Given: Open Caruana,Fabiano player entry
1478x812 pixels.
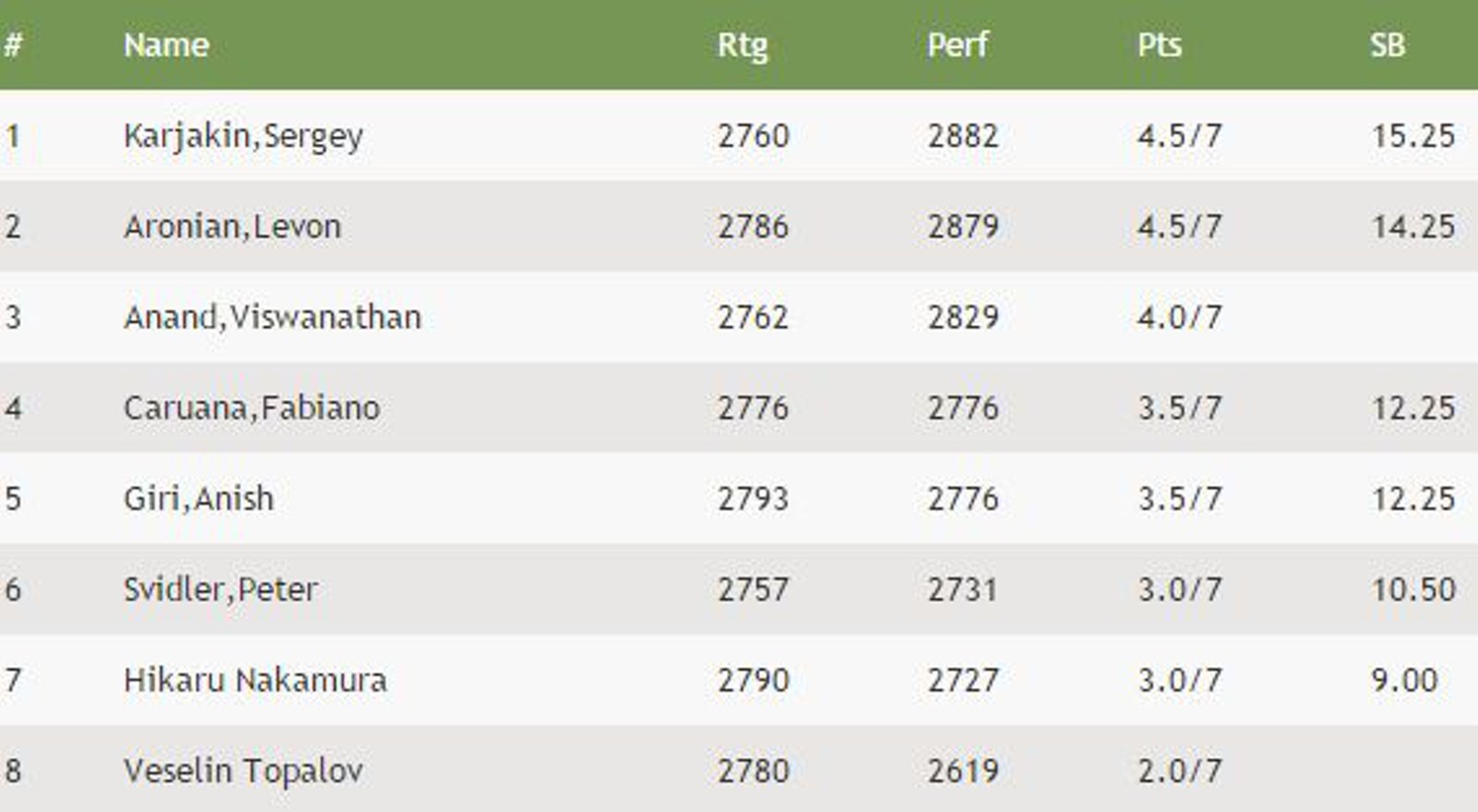Looking at the screenshot, I should pos(251,407).
